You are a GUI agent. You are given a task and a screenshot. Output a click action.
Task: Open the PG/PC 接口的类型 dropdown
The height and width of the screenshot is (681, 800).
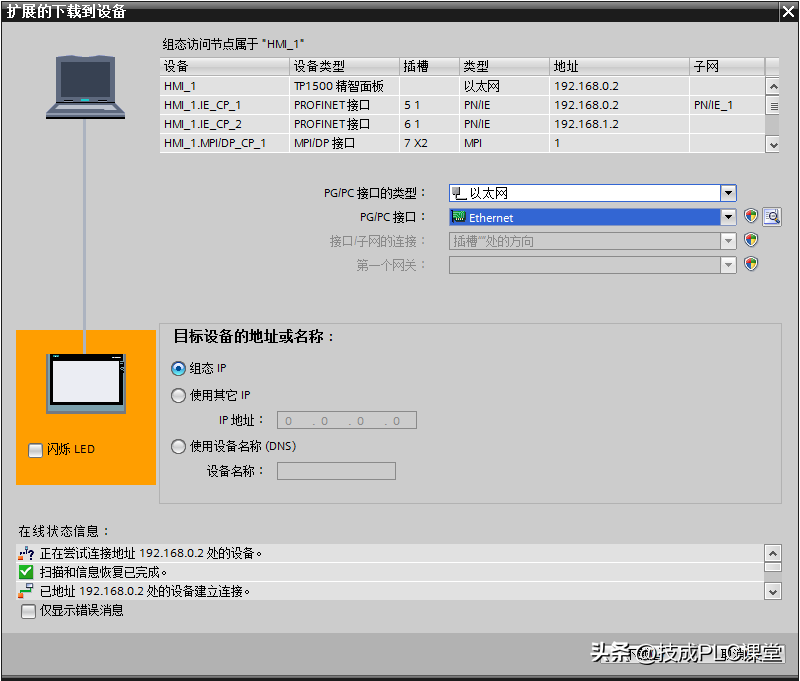tap(729, 193)
